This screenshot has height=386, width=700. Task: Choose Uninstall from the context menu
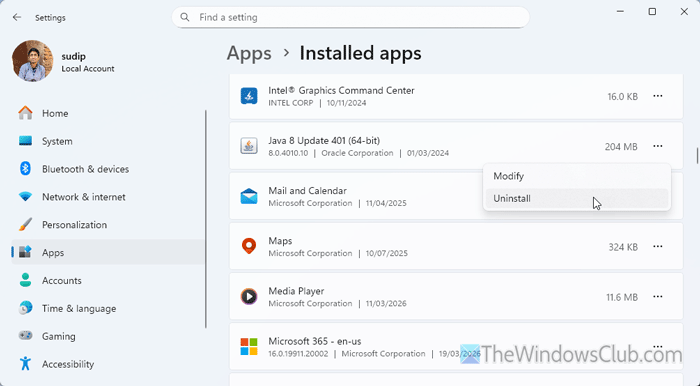pos(577,199)
